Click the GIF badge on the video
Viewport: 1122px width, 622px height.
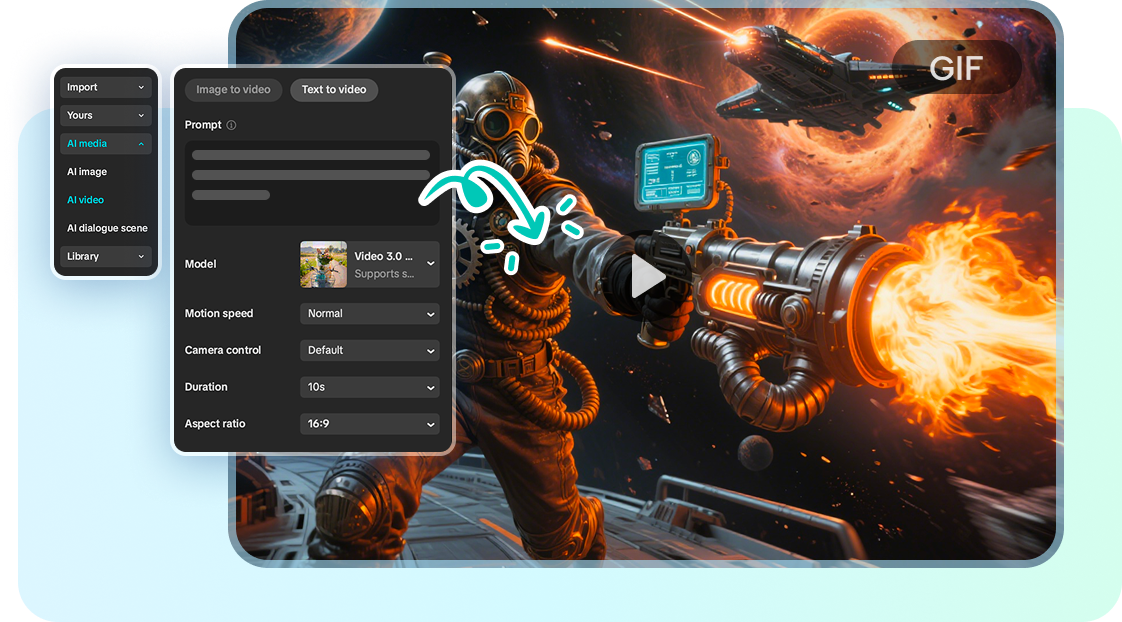[x=956, y=68]
